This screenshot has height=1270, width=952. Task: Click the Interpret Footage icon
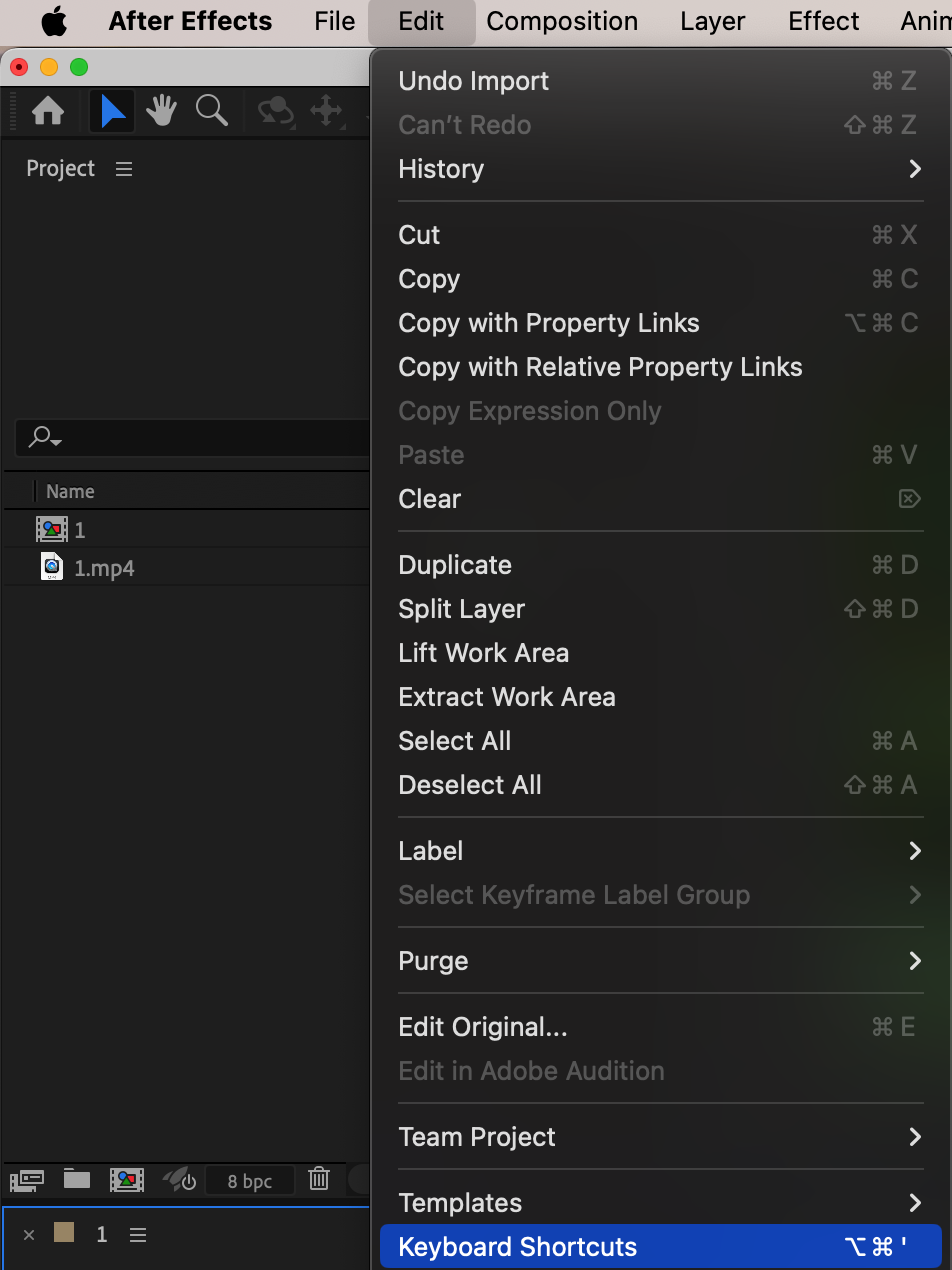(27, 1180)
